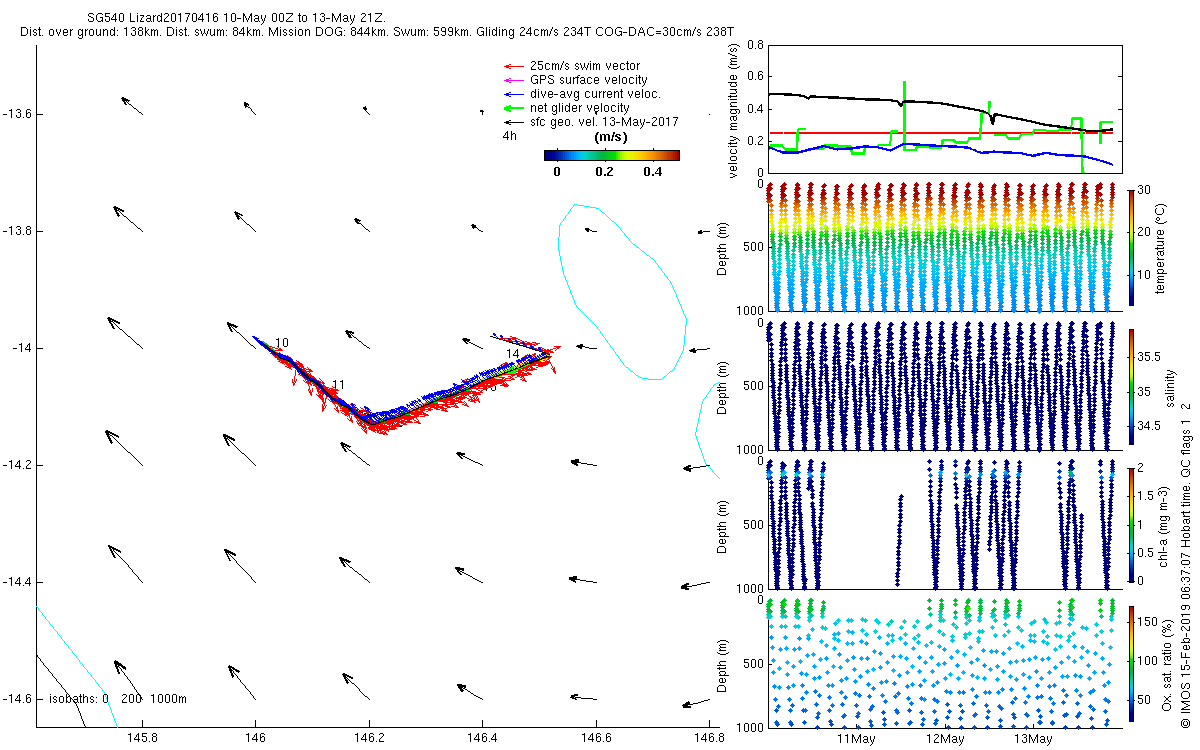
Task: Click the '-14.2' latitude tick label
Action: (x=17, y=465)
